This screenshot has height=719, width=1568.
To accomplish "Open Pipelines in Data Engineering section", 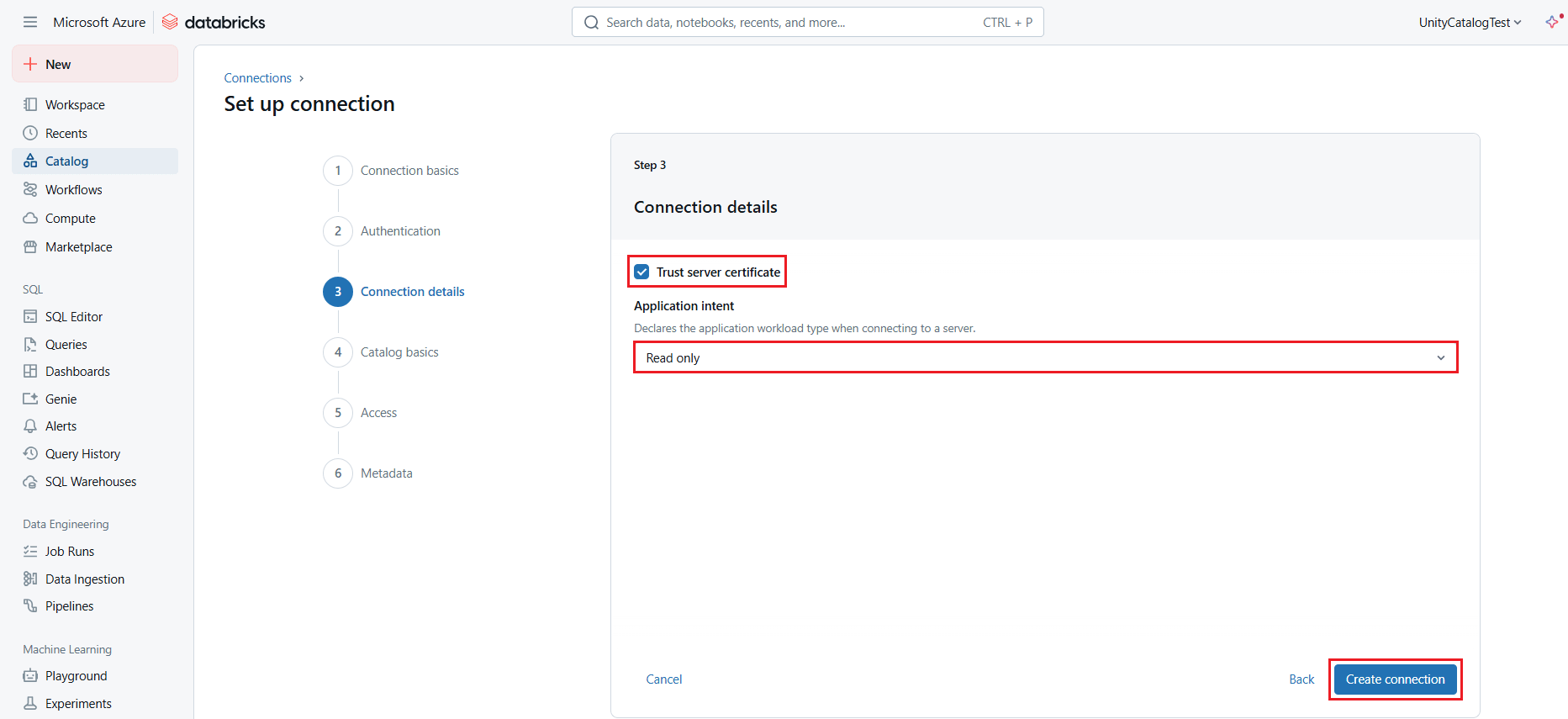I will coord(69,606).
